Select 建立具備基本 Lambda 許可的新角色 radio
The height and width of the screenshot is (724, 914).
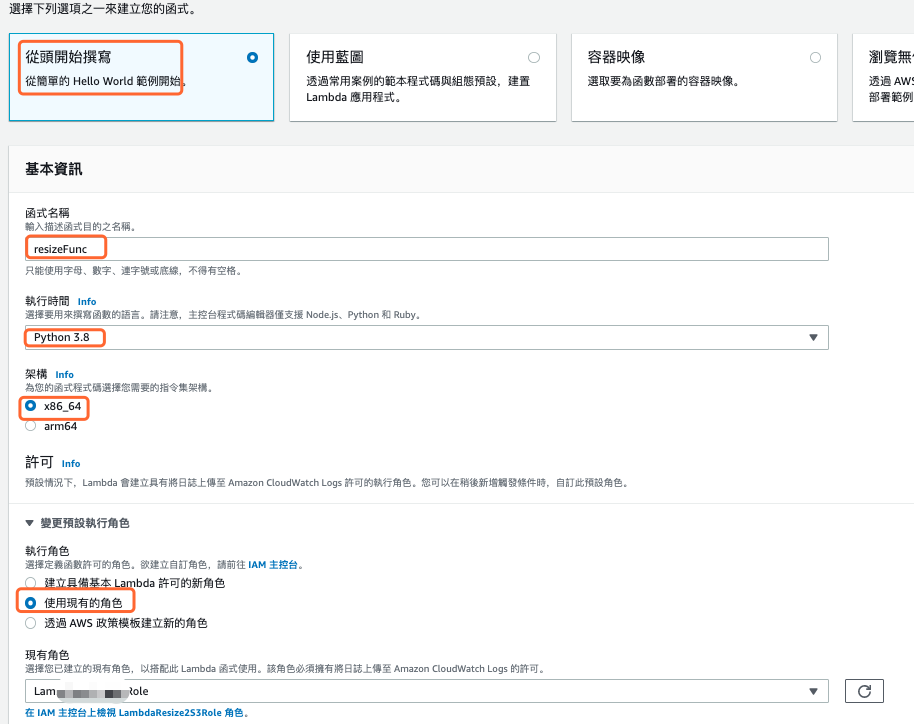(x=31, y=583)
